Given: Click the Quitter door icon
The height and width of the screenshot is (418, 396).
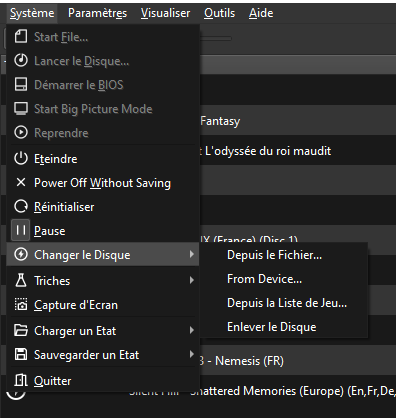Looking at the screenshot, I should (x=21, y=380).
